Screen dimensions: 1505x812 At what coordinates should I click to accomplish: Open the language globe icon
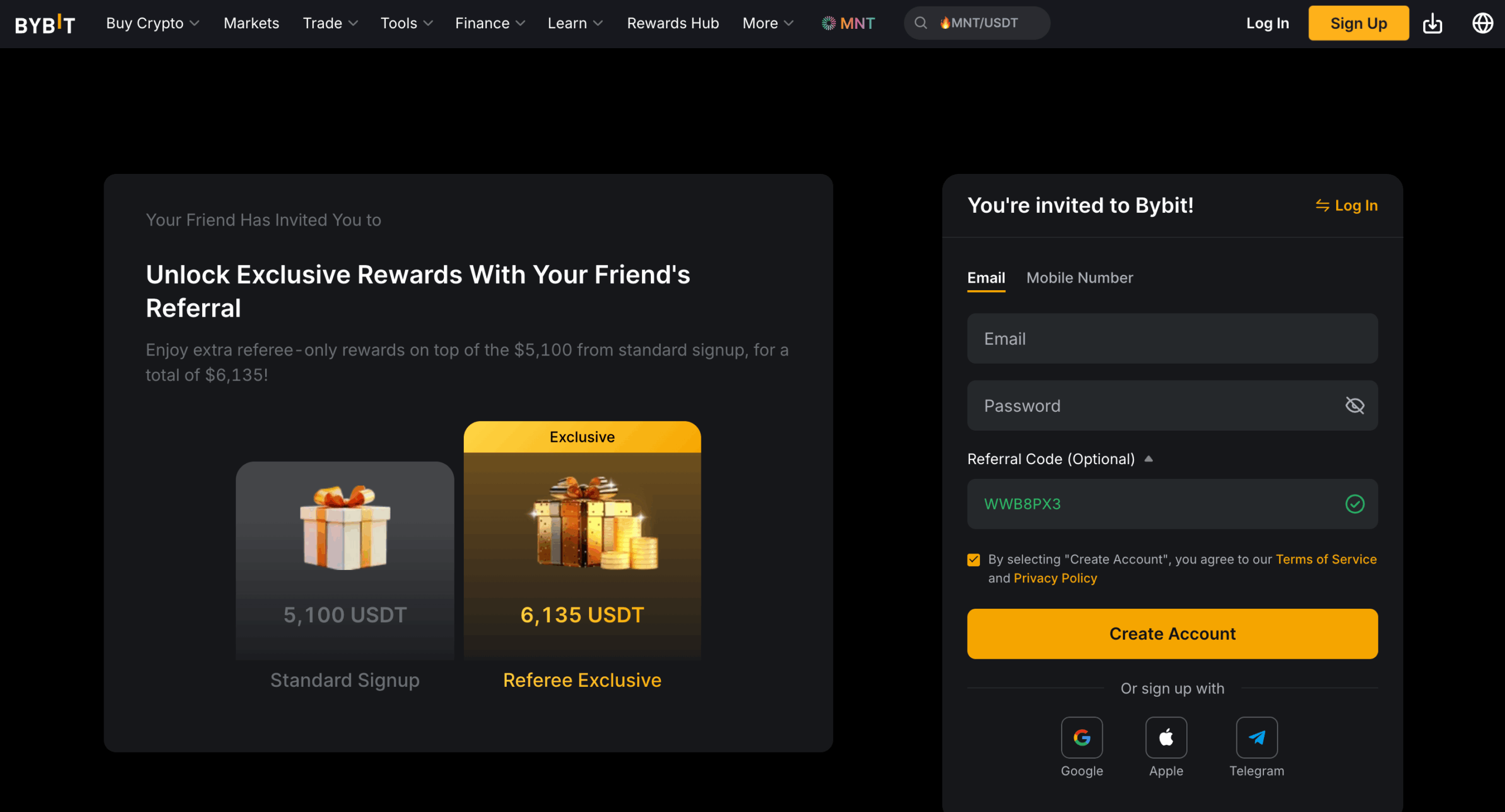click(1482, 24)
